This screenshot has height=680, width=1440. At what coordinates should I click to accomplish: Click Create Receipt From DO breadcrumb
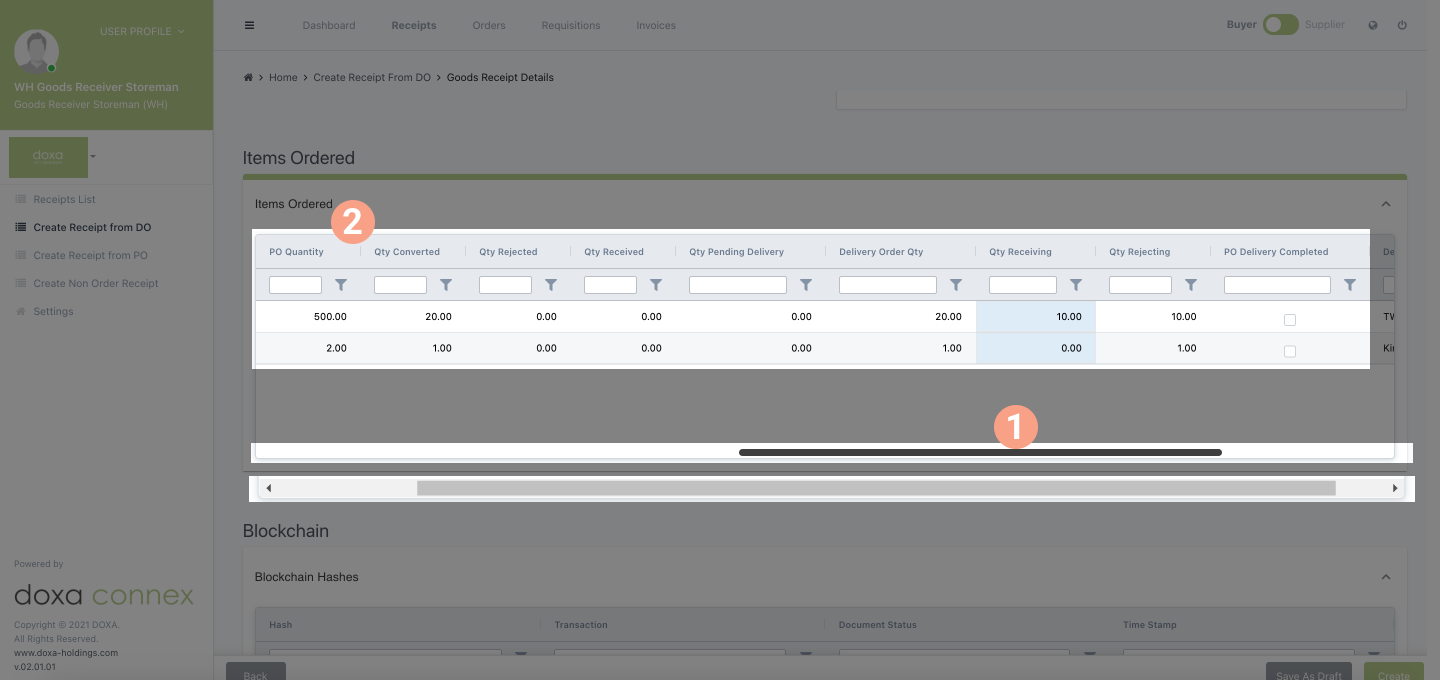tap(372, 77)
